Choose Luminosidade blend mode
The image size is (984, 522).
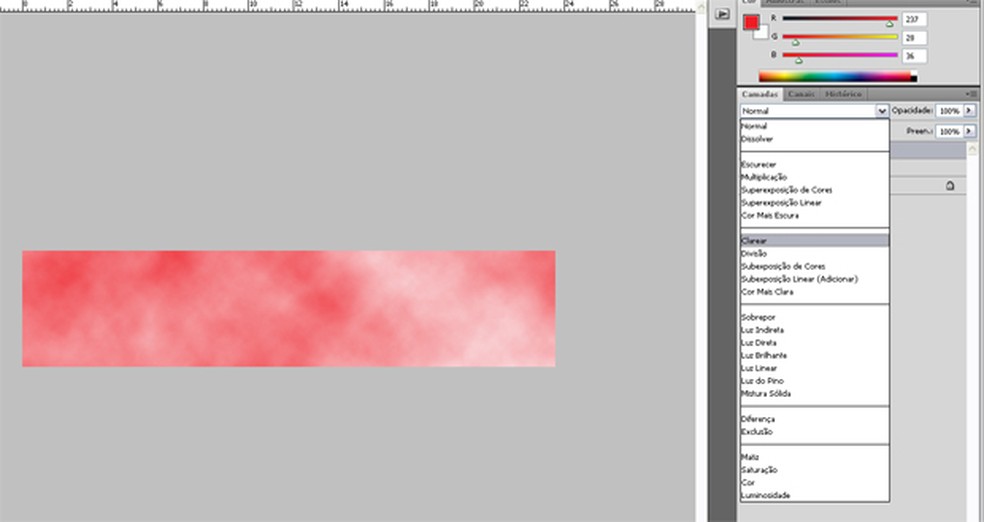click(815, 495)
